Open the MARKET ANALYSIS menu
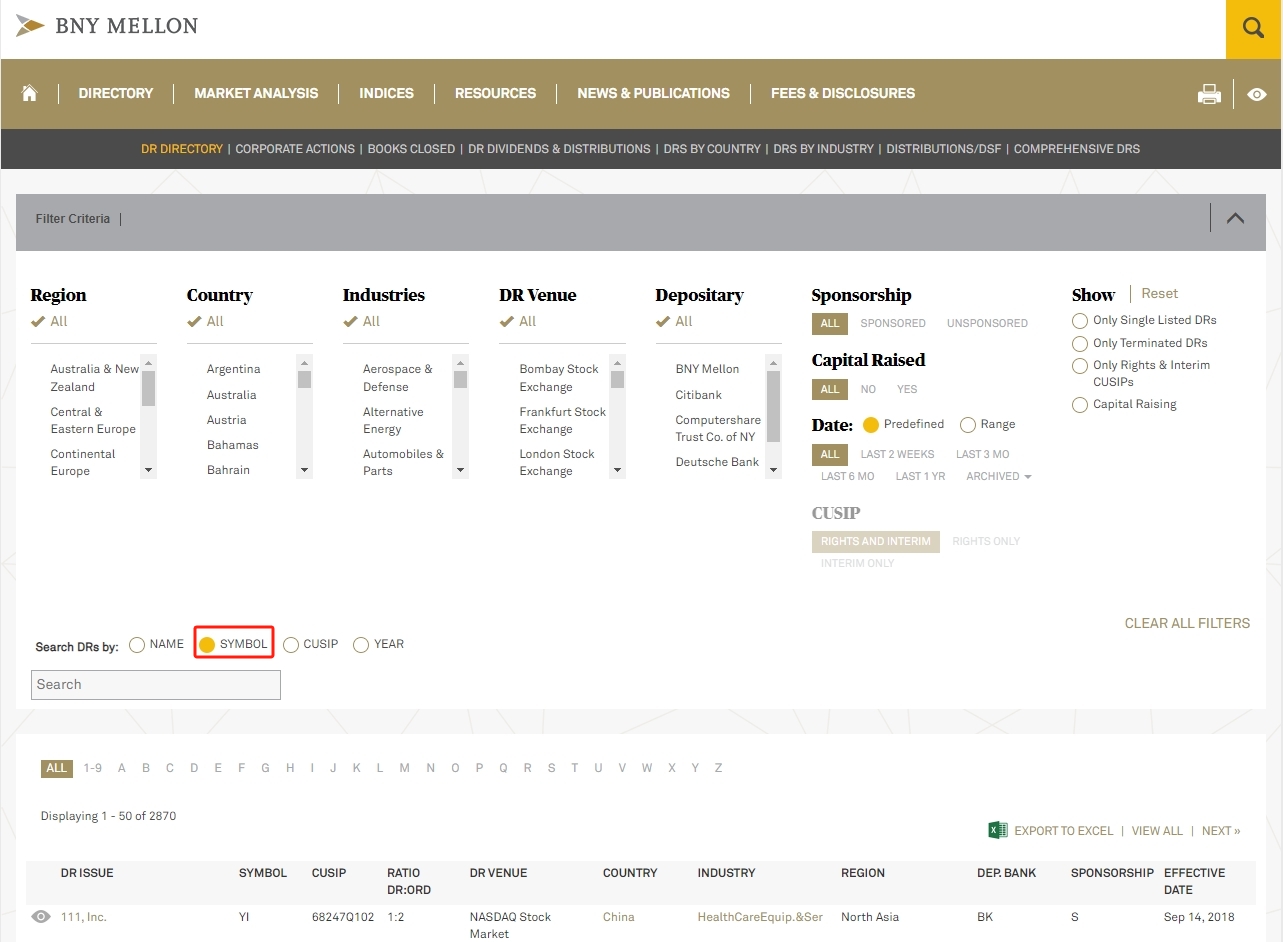Image resolution: width=1283 pixels, height=942 pixels. pos(256,93)
